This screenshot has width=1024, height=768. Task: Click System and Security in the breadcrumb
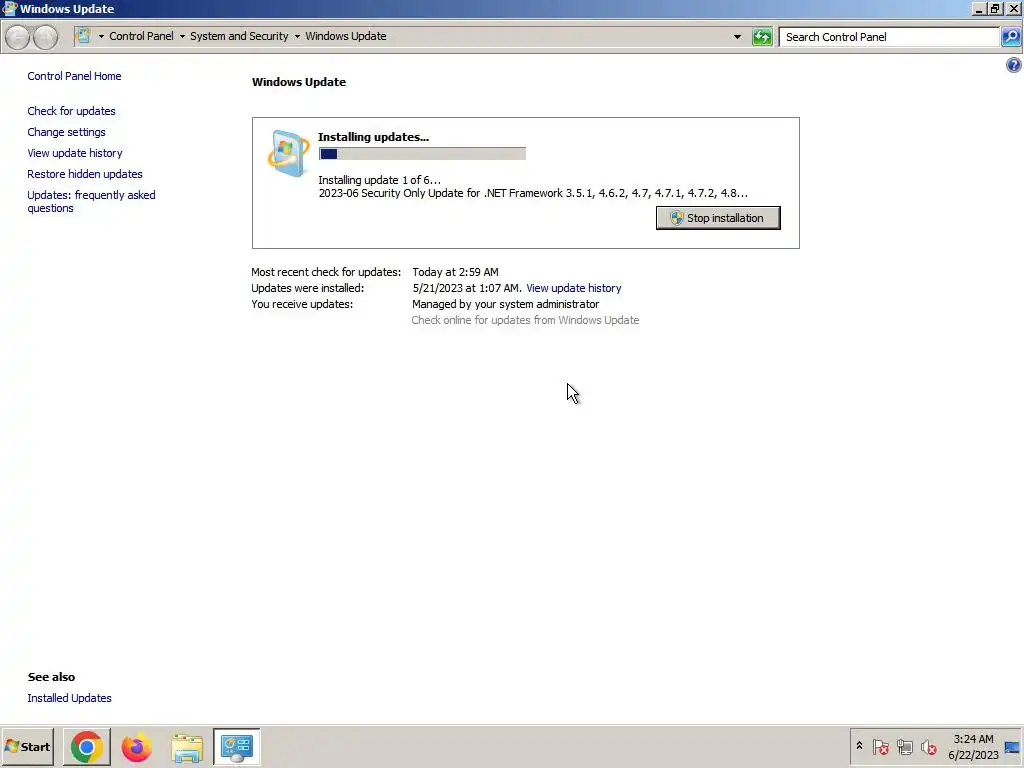click(x=239, y=36)
